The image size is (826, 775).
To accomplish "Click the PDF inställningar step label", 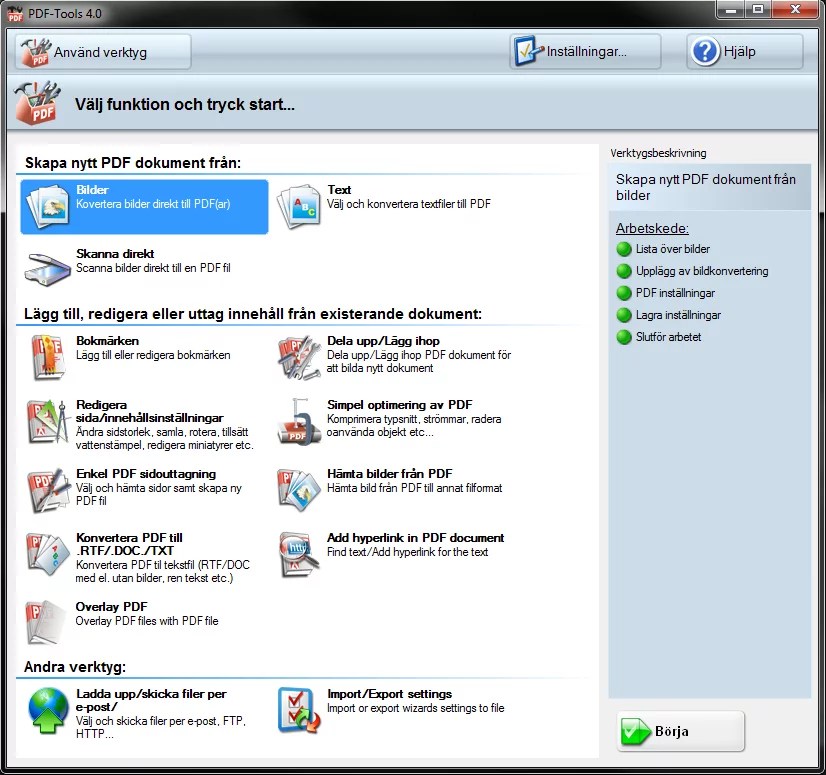I will coord(675,293).
